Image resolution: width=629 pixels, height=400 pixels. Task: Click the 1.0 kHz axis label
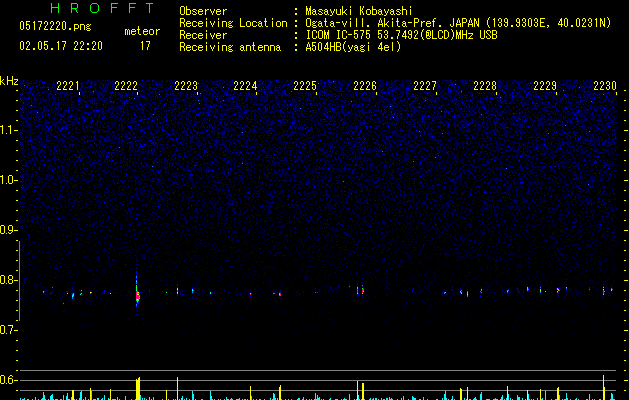click(x=9, y=180)
